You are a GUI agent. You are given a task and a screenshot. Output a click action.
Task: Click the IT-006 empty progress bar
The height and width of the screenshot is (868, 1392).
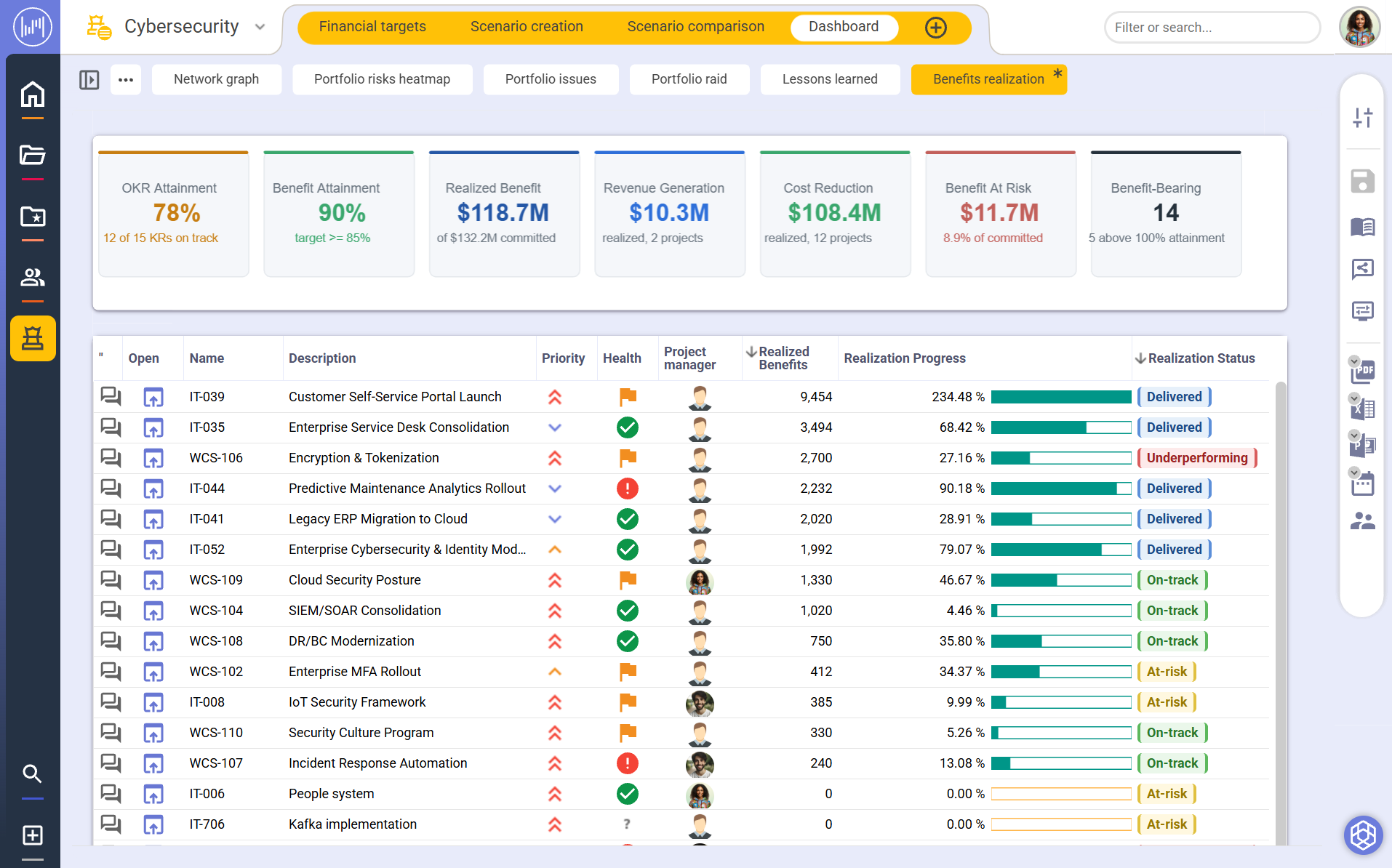1061,794
